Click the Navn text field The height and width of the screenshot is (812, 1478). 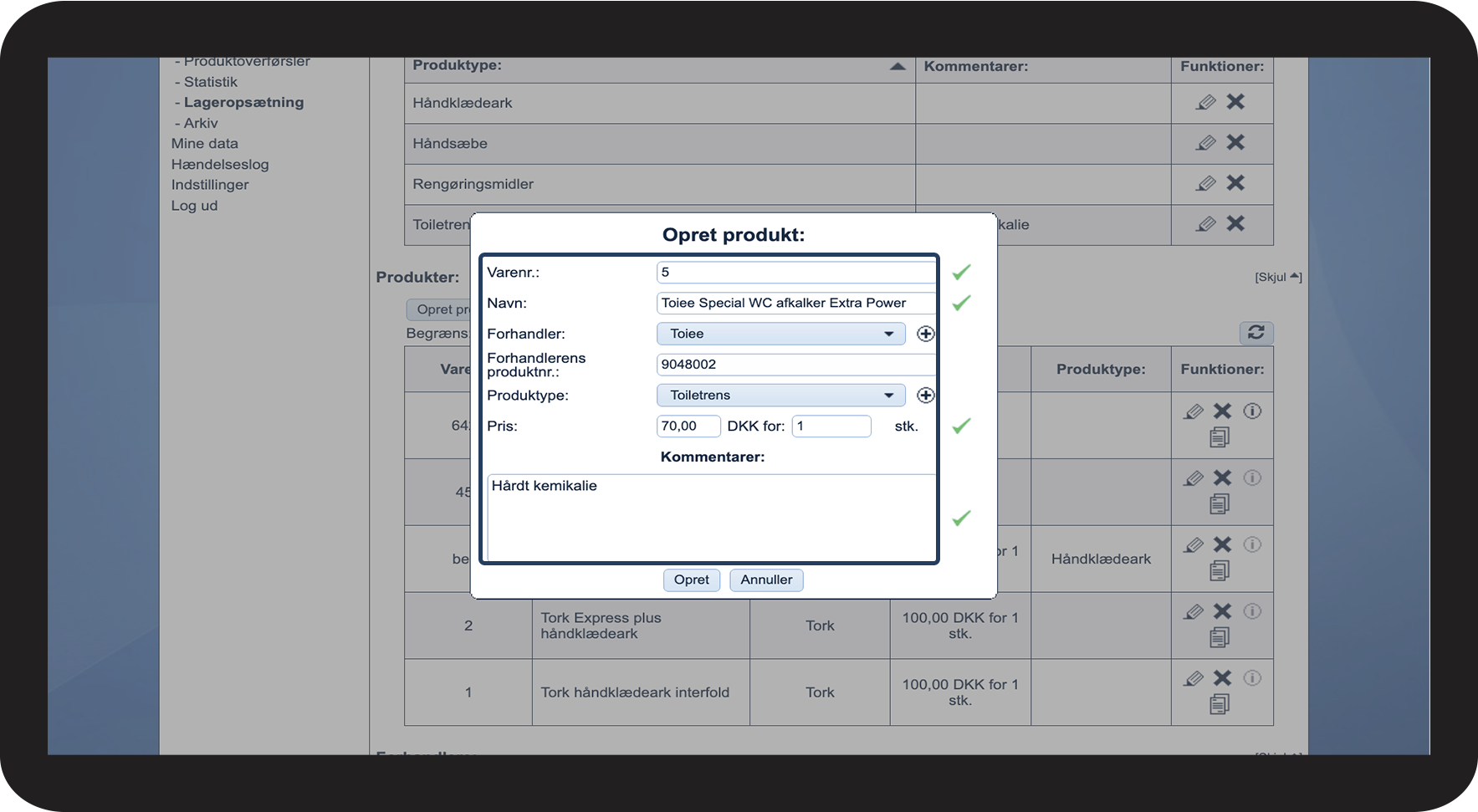(x=795, y=303)
